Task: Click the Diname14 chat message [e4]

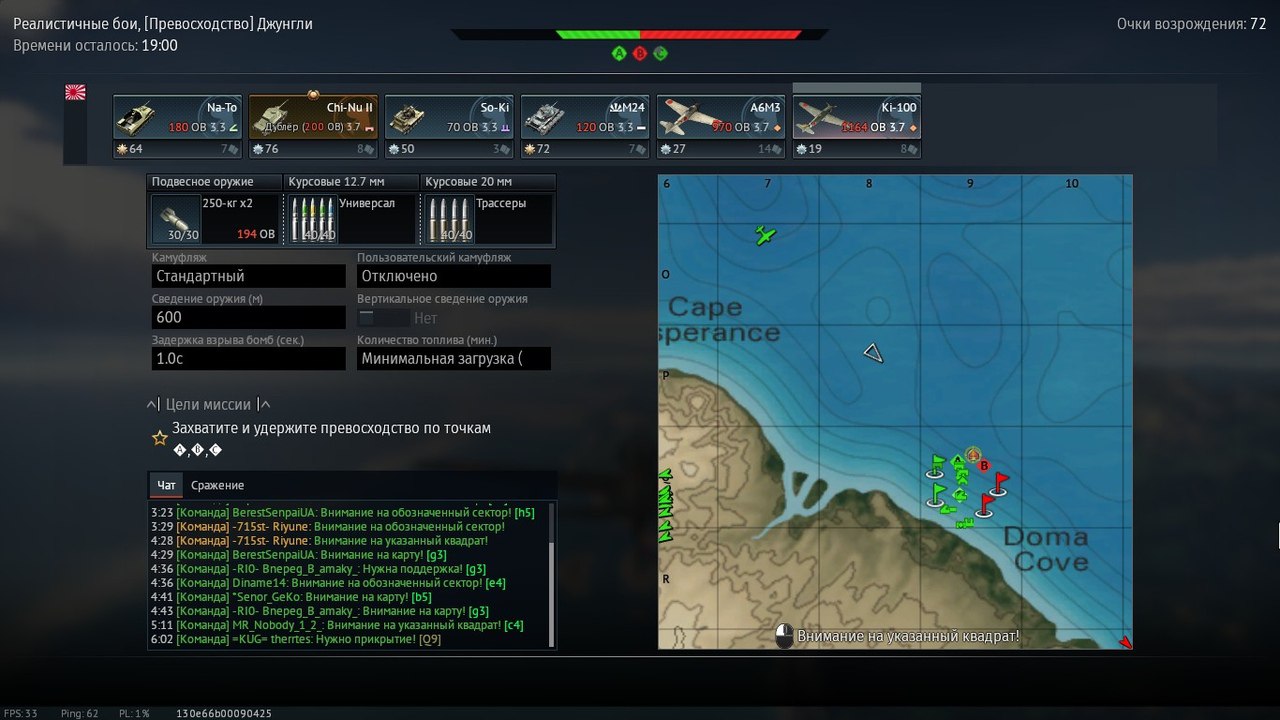Action: [x=328, y=582]
